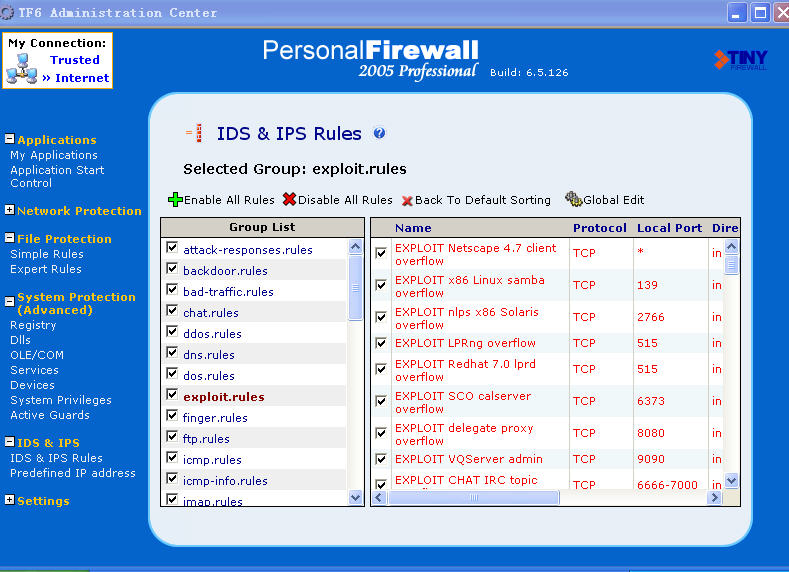Viewport: 789px width, 572px height.
Task: Open the Devices page
Action: 32,385
